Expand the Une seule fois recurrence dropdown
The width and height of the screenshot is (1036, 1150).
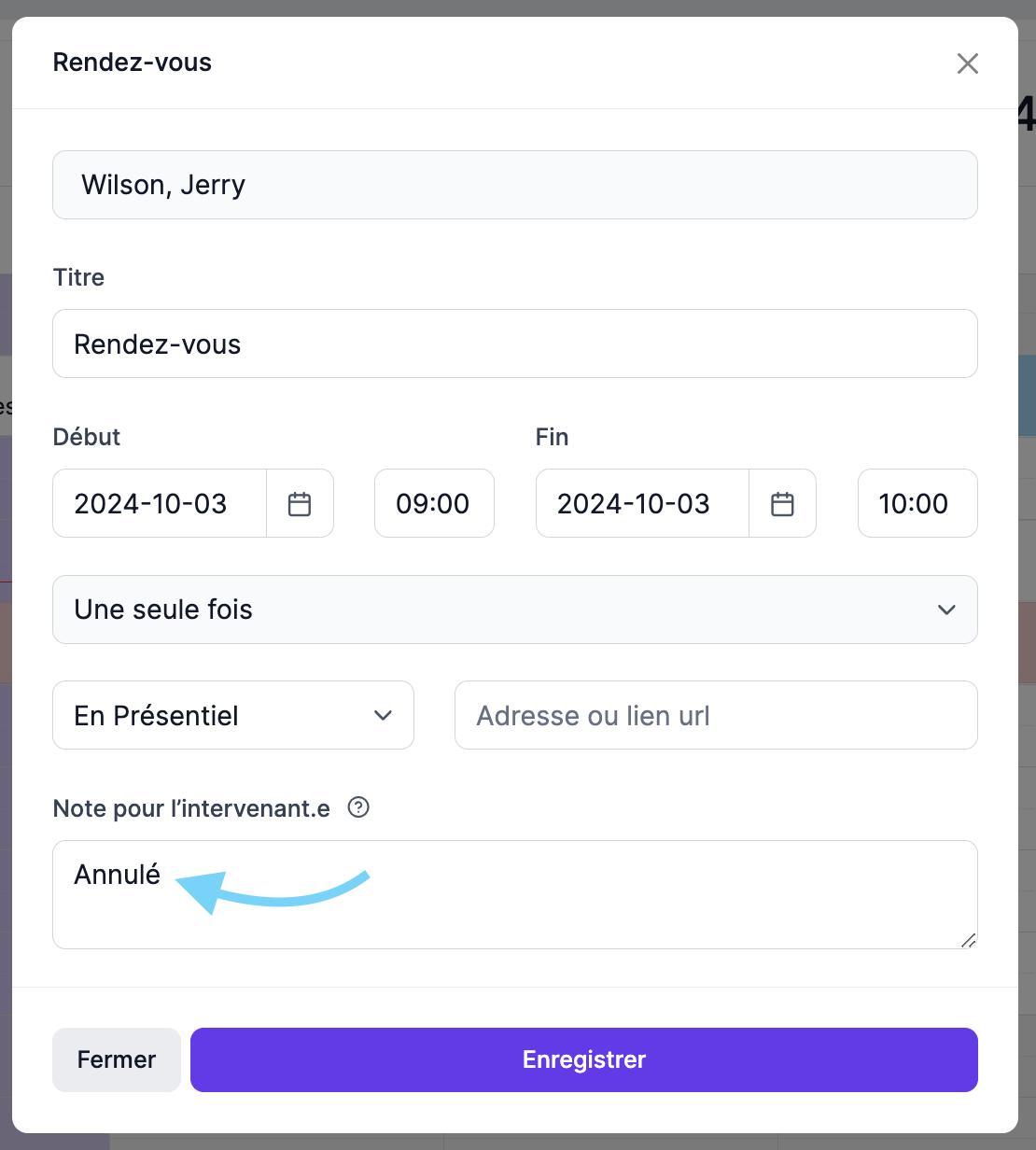click(x=515, y=610)
